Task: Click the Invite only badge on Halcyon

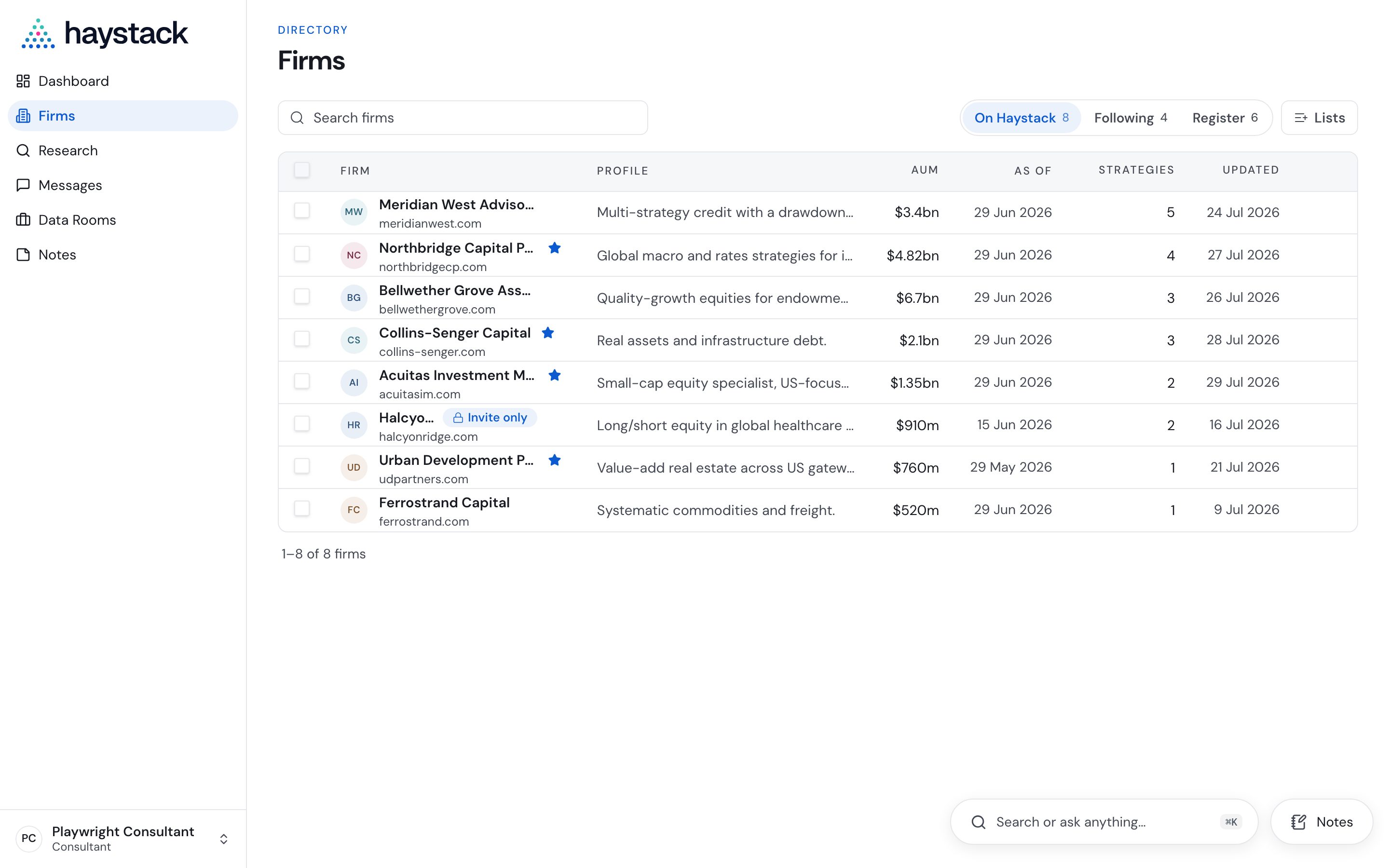Action: [x=490, y=418]
